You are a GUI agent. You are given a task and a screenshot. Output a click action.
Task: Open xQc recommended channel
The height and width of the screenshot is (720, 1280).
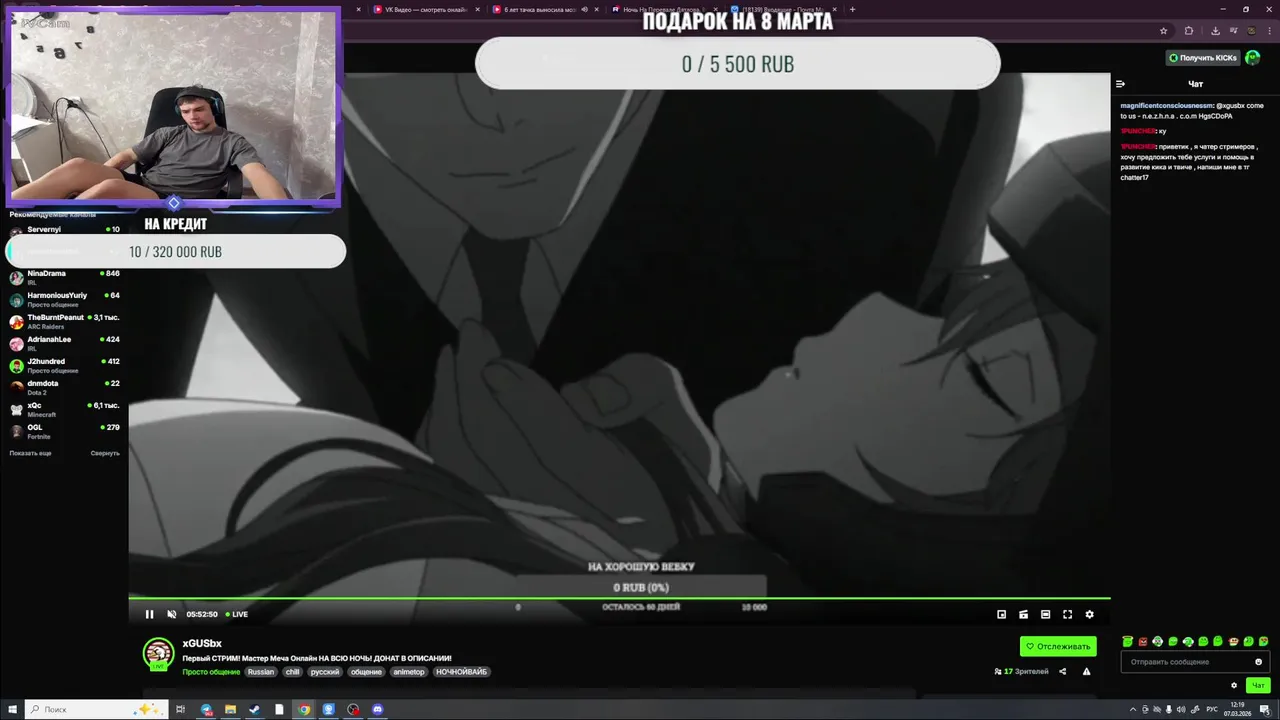point(64,409)
